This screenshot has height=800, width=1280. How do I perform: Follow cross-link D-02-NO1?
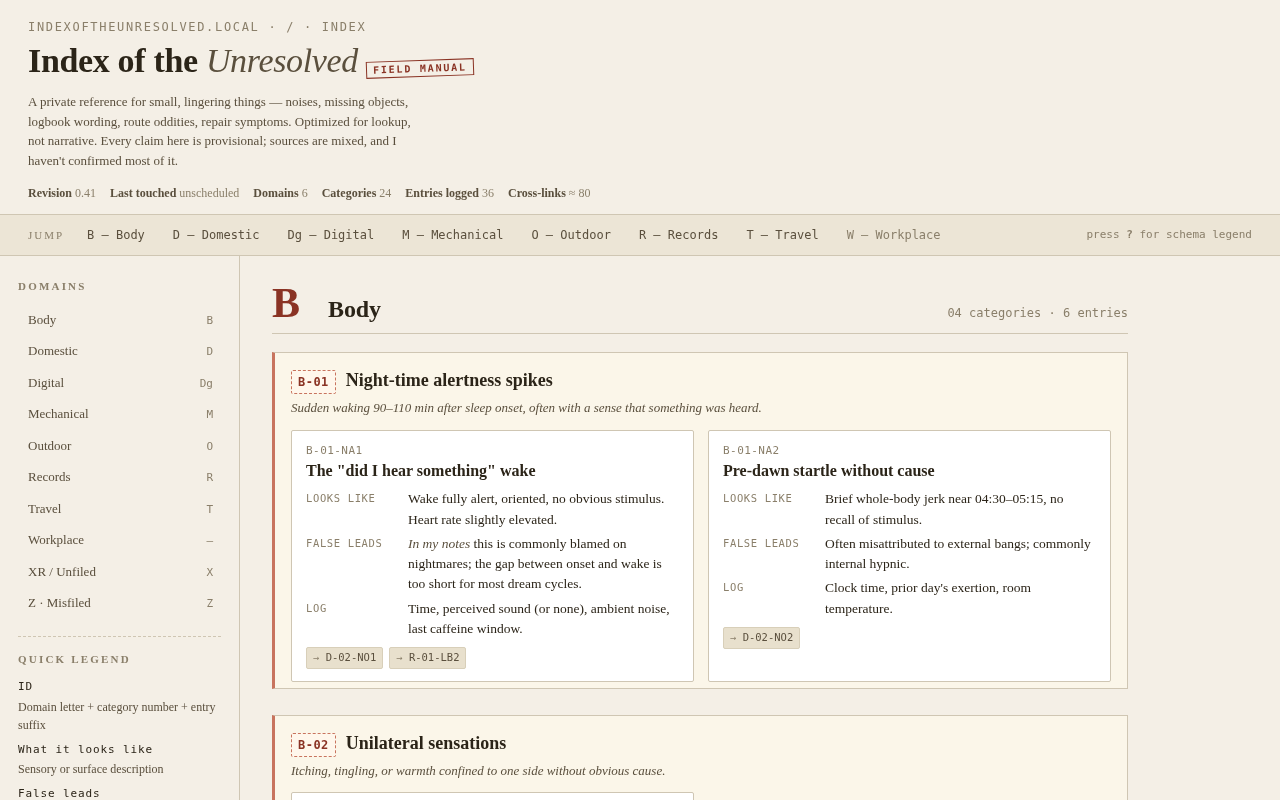344,658
